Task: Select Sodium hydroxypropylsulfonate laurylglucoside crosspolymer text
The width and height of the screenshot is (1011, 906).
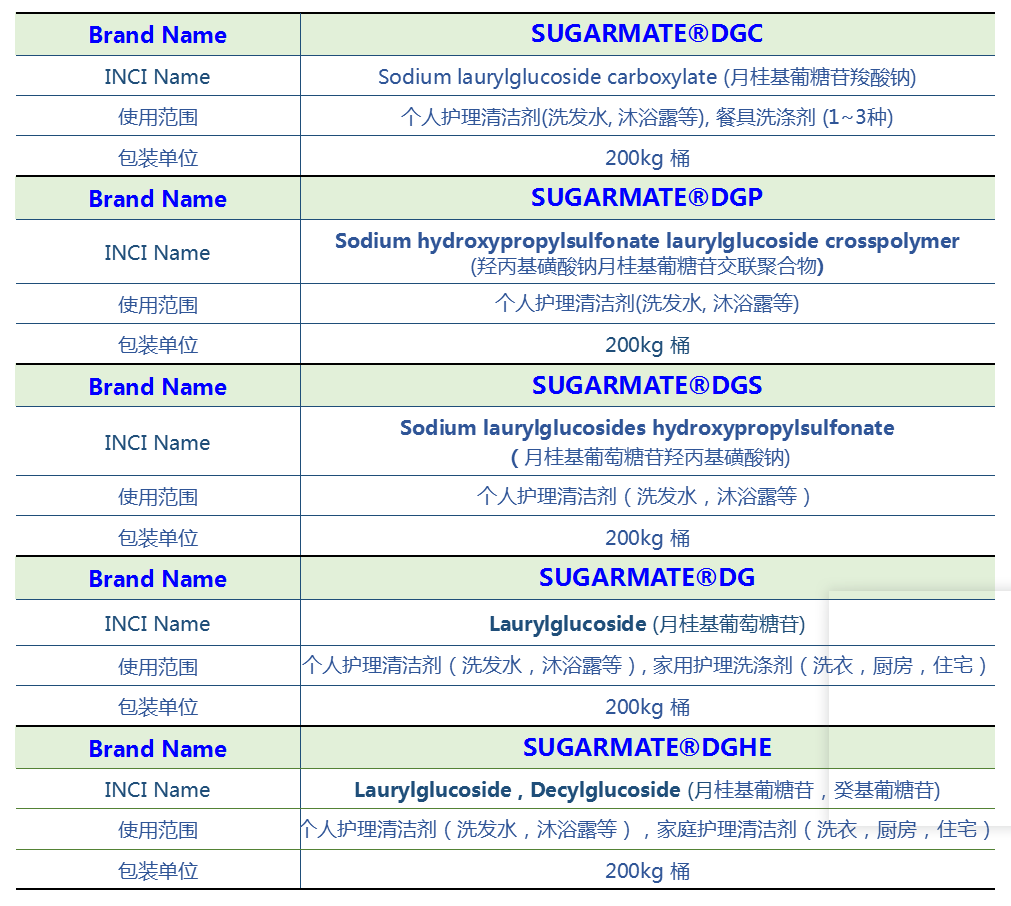Action: pyautogui.click(x=647, y=241)
